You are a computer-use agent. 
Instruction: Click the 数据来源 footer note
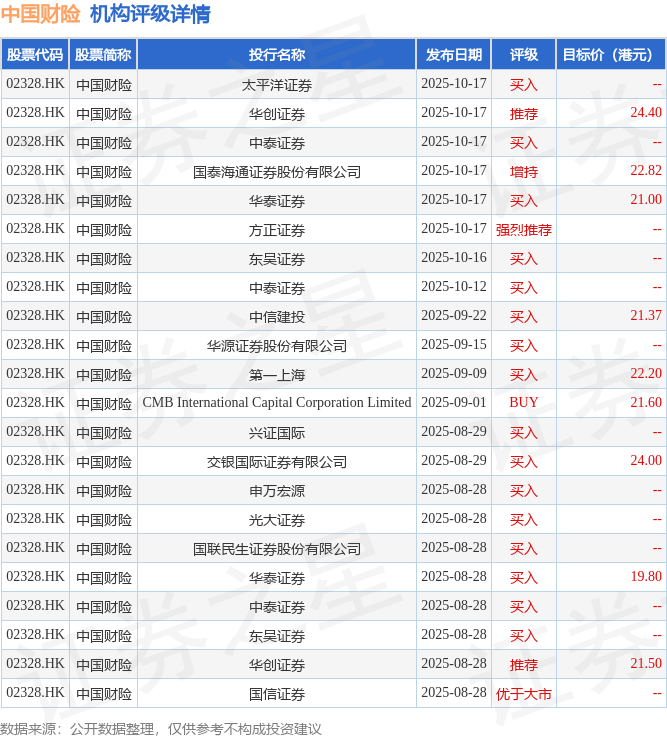coord(161,729)
